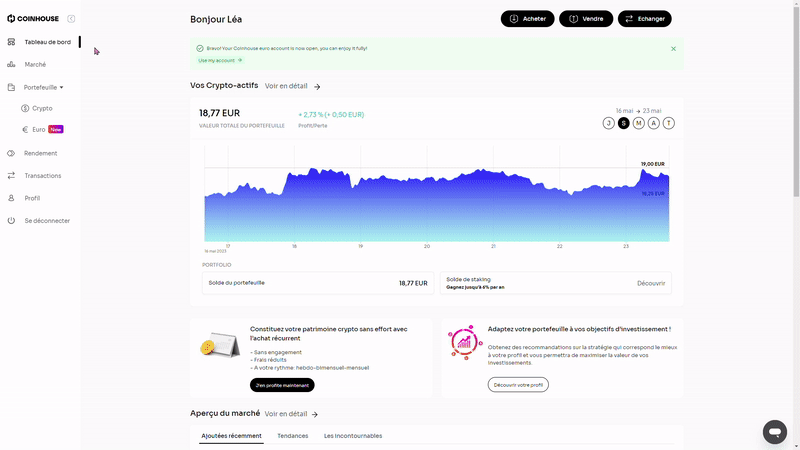Click arrow next to Vos Crypto-actifs Voir en détail
This screenshot has width=800, height=450.
(317, 87)
